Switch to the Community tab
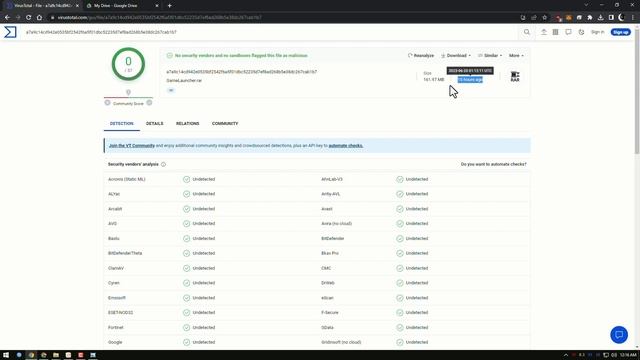The height and width of the screenshot is (360, 640). 225,123
